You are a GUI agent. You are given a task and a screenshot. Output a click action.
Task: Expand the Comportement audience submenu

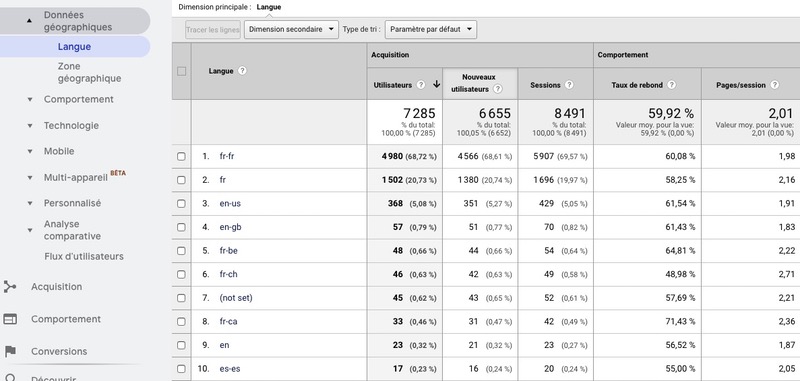pos(30,99)
